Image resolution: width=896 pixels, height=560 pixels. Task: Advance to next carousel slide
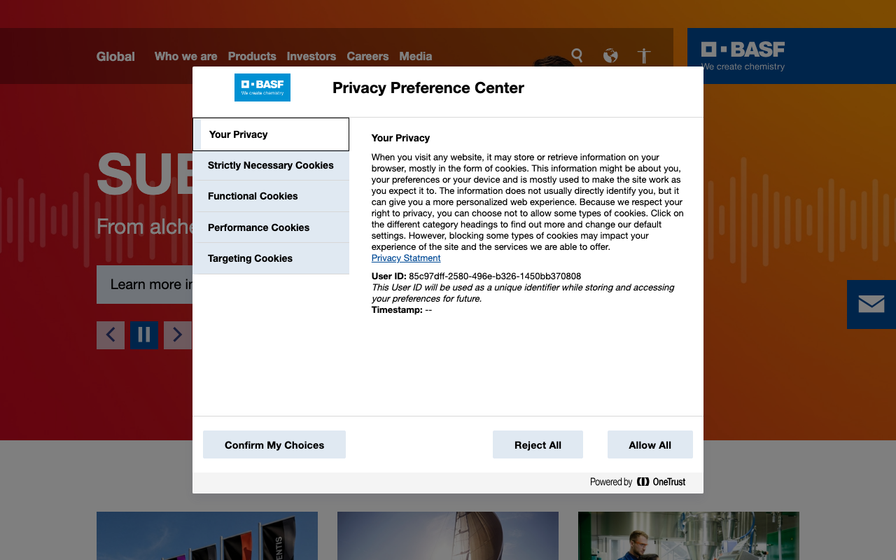pyautogui.click(x=178, y=335)
